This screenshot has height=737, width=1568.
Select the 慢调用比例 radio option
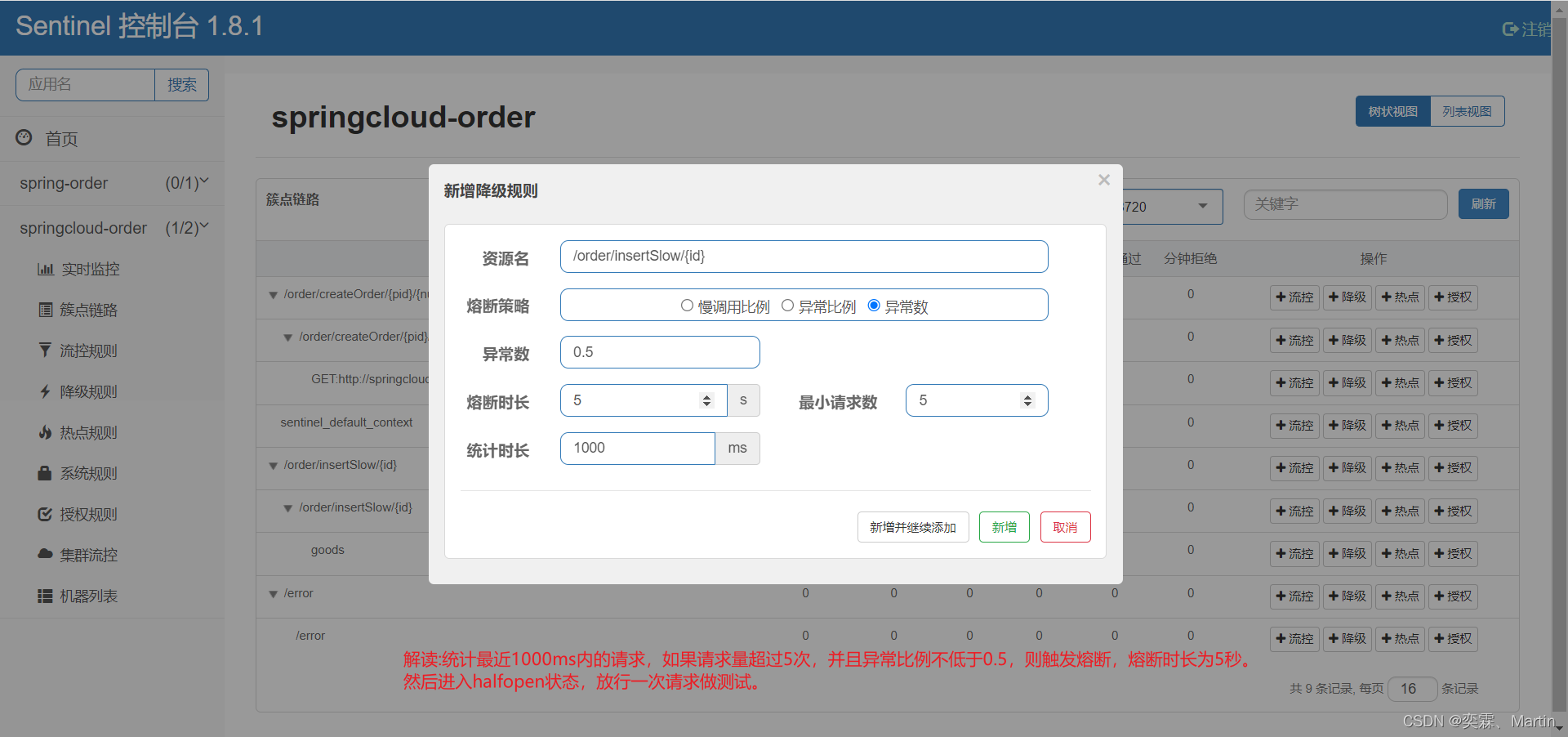[687, 306]
